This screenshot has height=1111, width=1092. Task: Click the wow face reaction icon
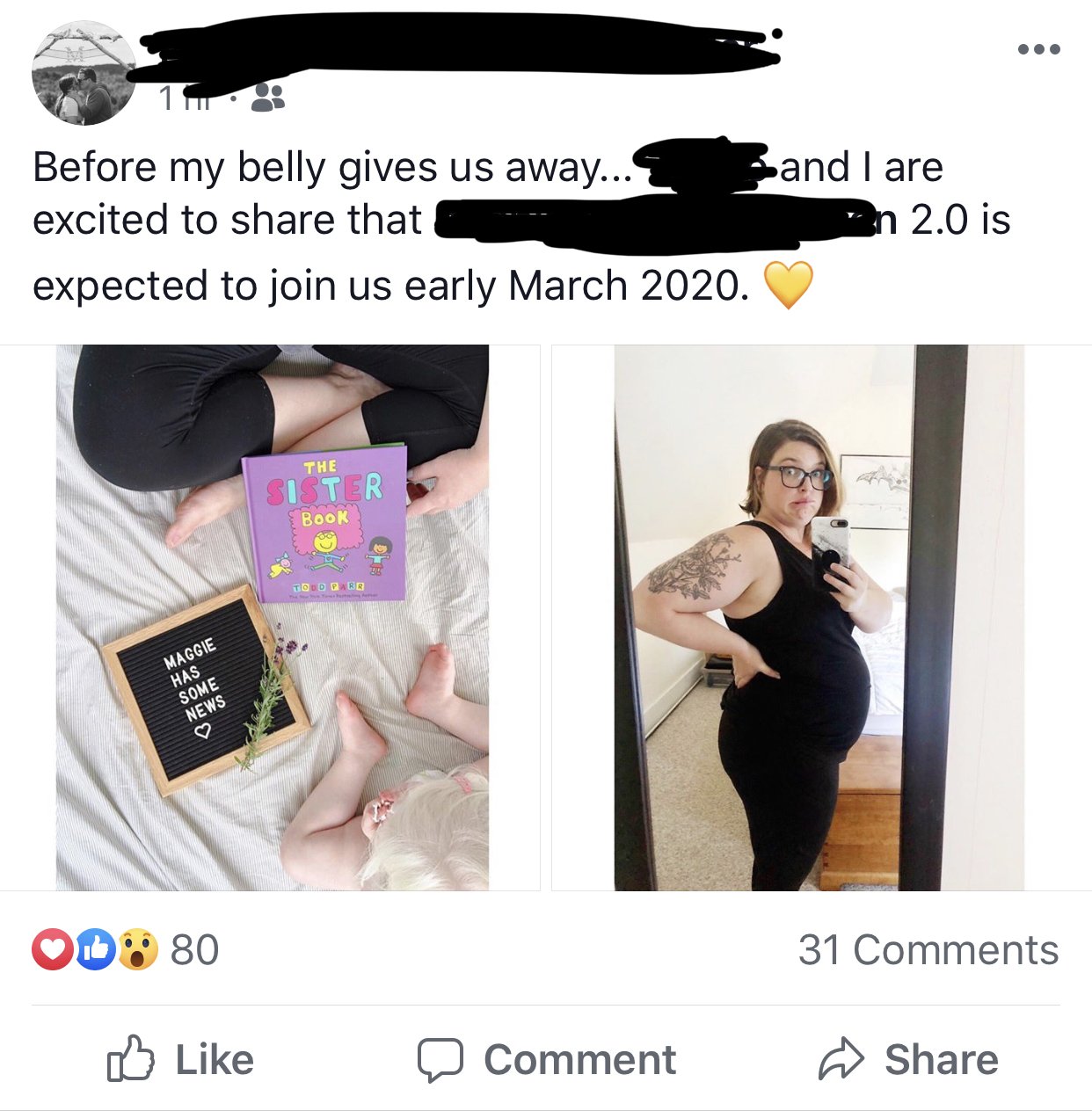pyautogui.click(x=138, y=949)
